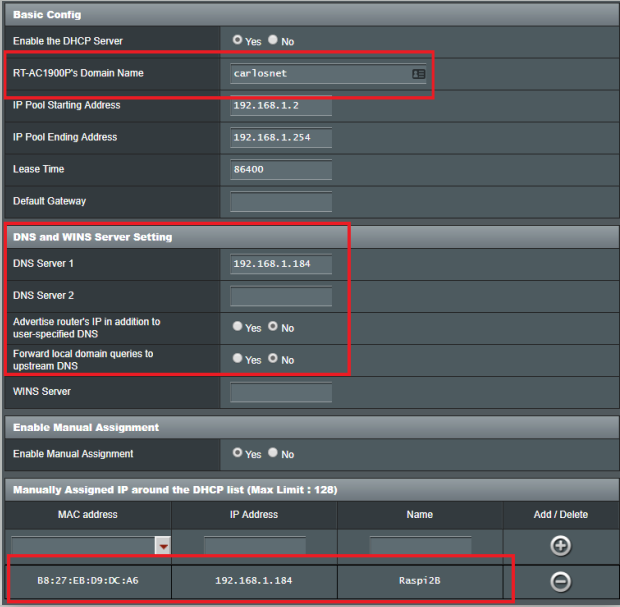Click the empty WINS Server field
620x607 pixels.
click(x=281, y=392)
